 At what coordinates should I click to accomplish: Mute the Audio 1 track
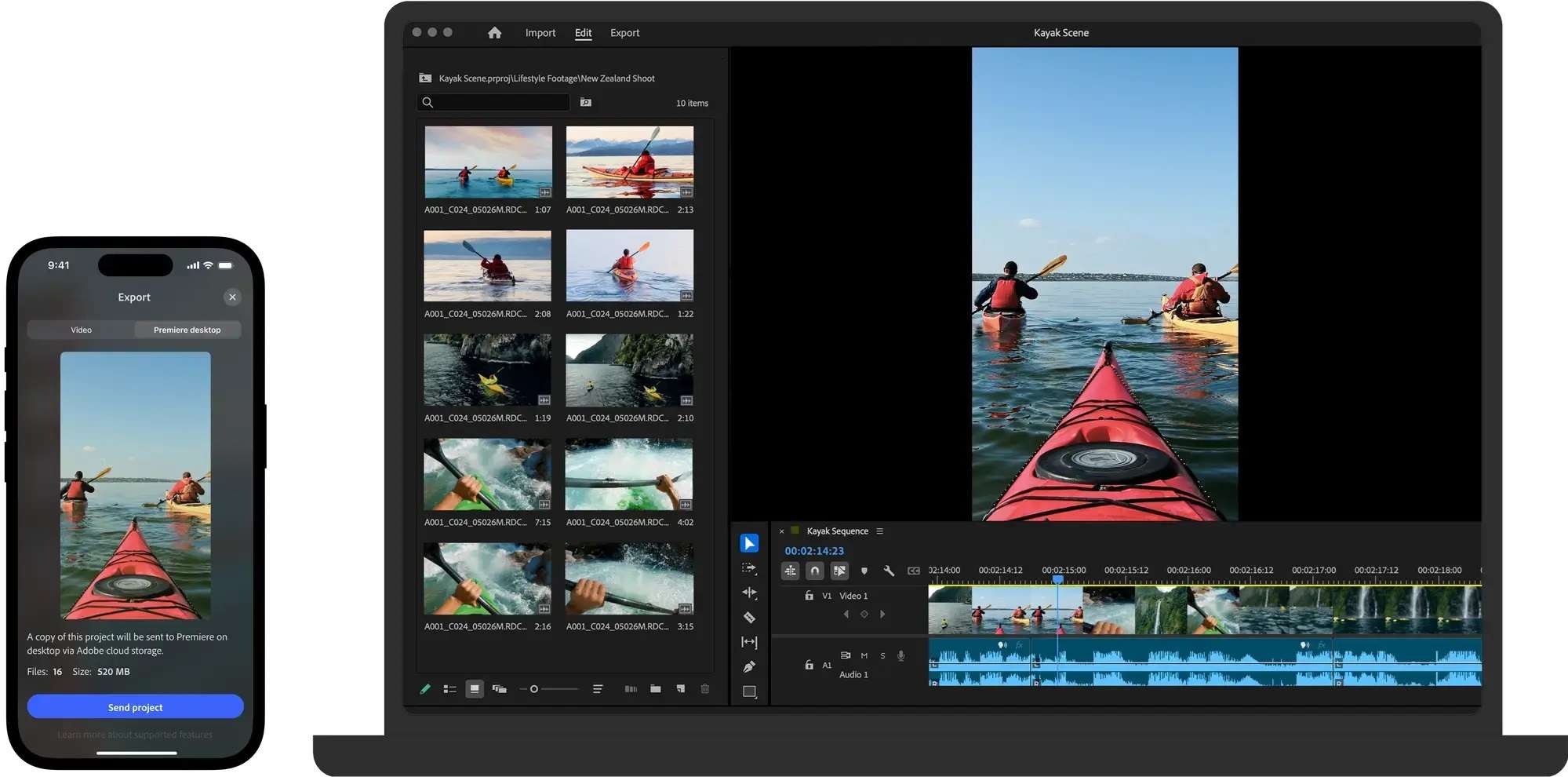click(864, 655)
